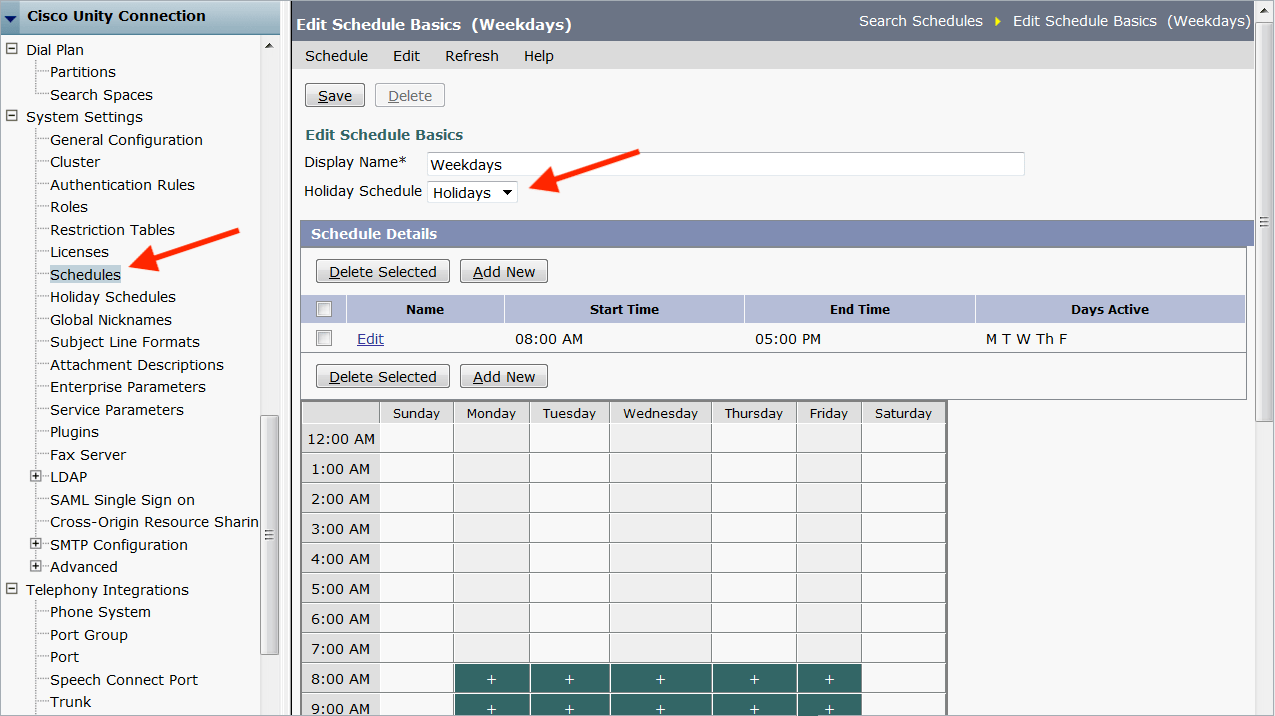
Task: Open Partitions in the navigation tree
Action: coord(83,72)
